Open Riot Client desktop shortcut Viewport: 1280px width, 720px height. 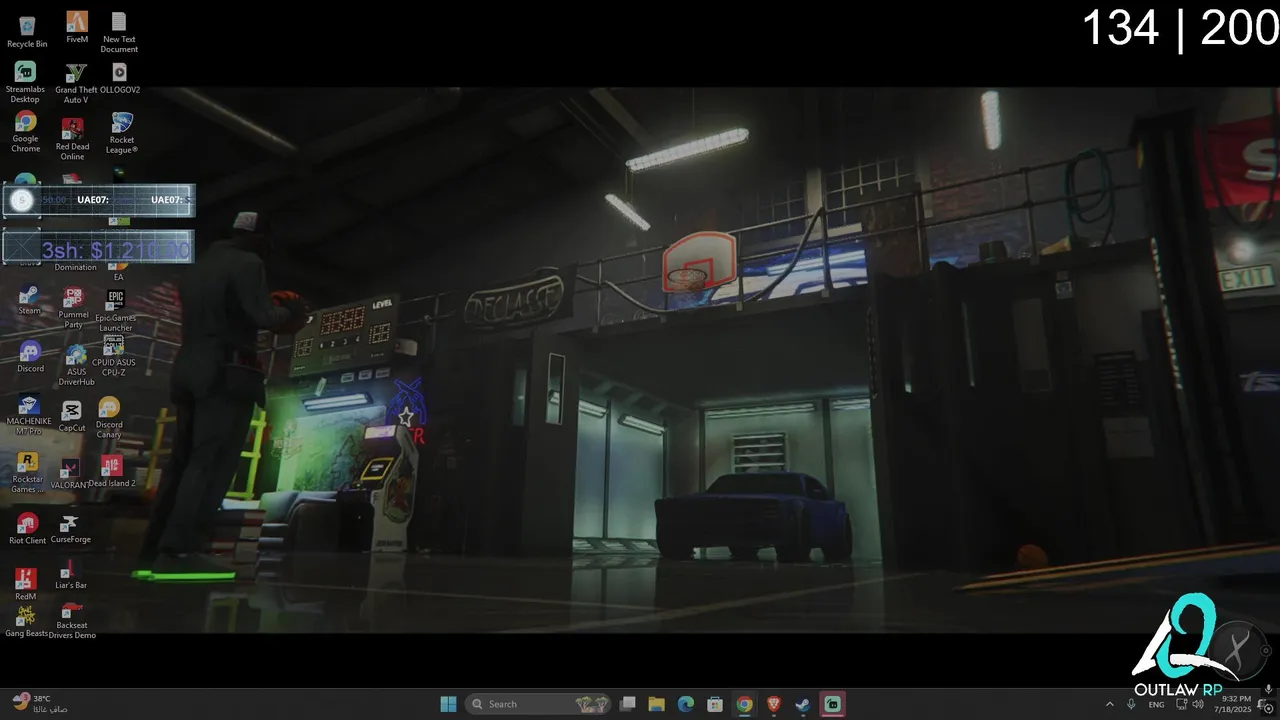click(x=27, y=528)
